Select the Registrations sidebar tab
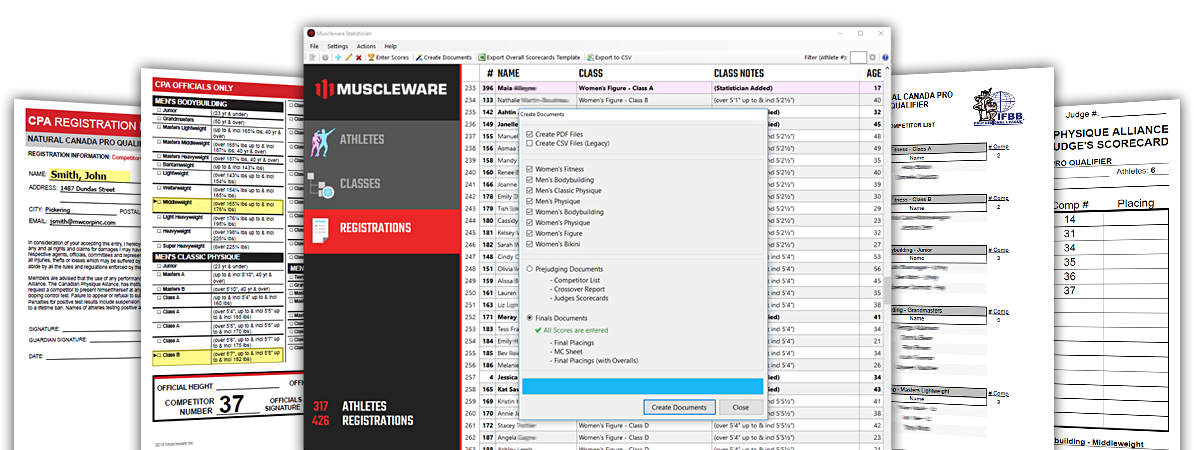 382,228
